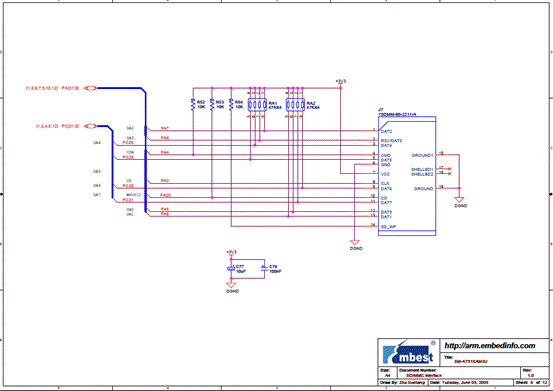Select the +3V3 power symbol above VCC wire

[341, 82]
